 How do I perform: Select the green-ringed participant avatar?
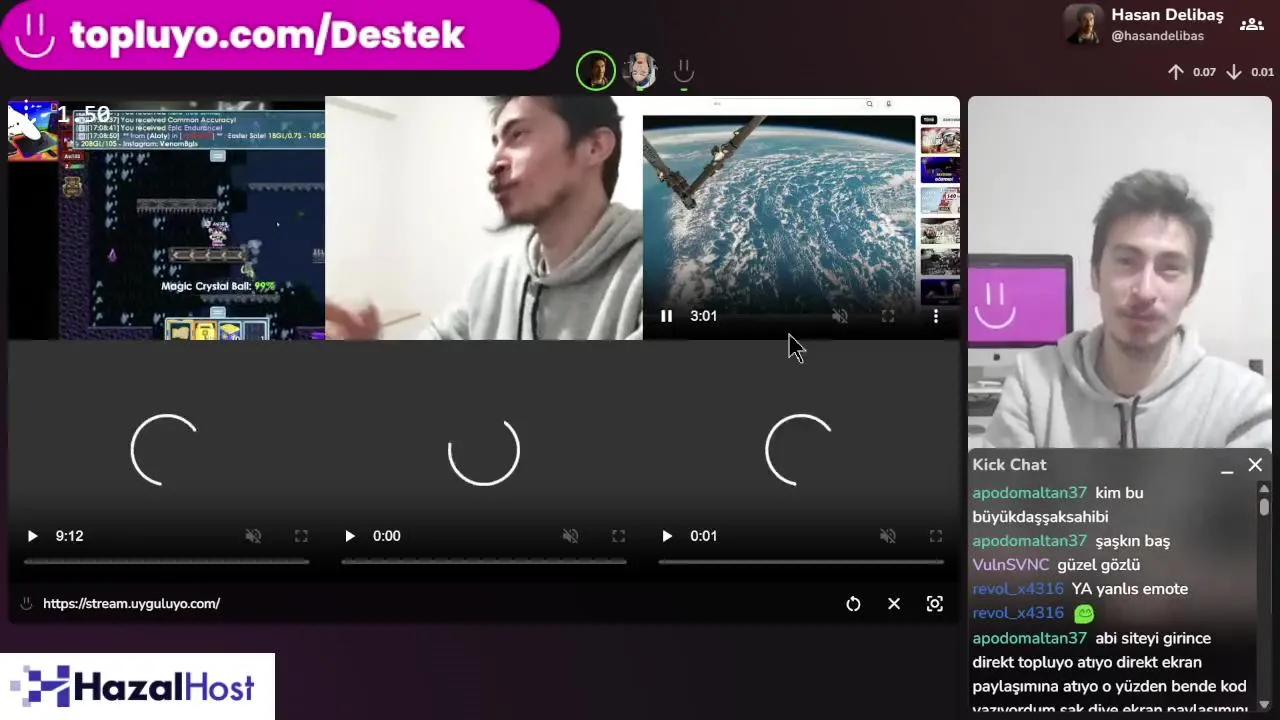pyautogui.click(x=596, y=71)
